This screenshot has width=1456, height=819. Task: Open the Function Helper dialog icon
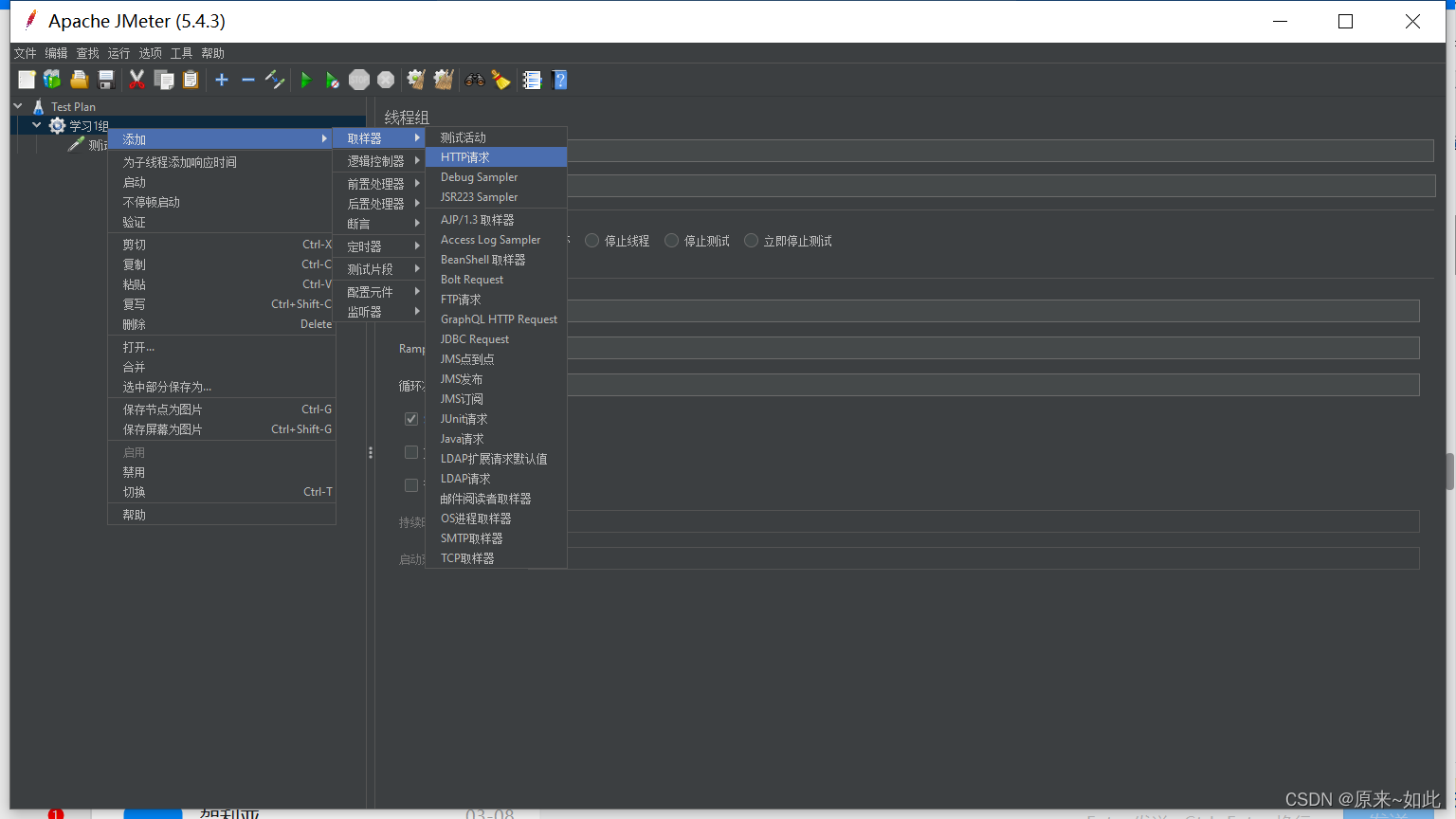(532, 80)
